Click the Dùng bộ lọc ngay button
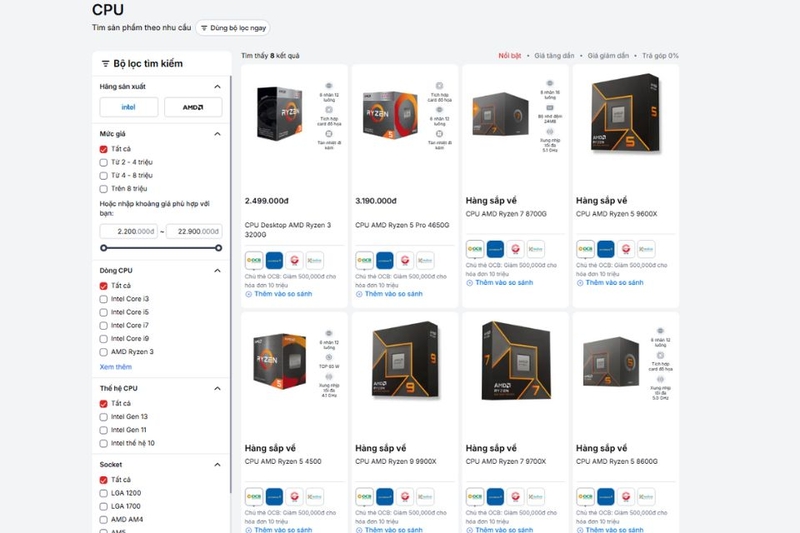 pyautogui.click(x=233, y=28)
